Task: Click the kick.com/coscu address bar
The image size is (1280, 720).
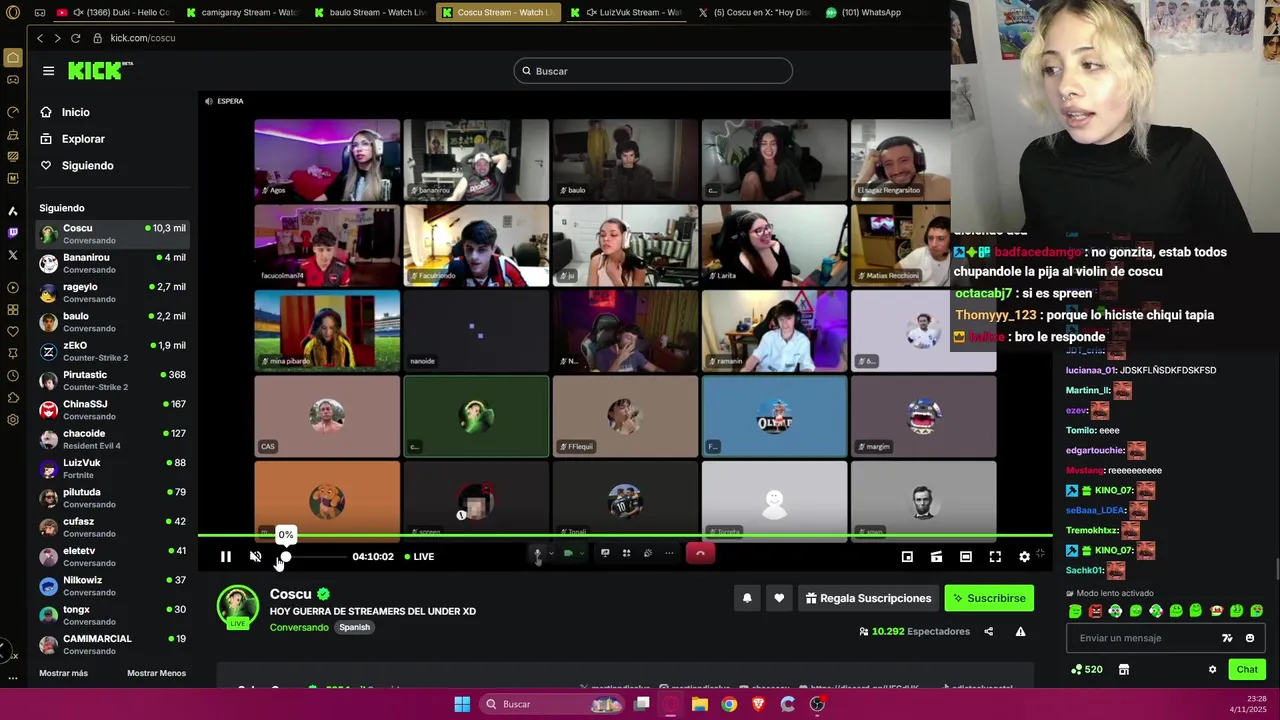Action: (x=143, y=38)
